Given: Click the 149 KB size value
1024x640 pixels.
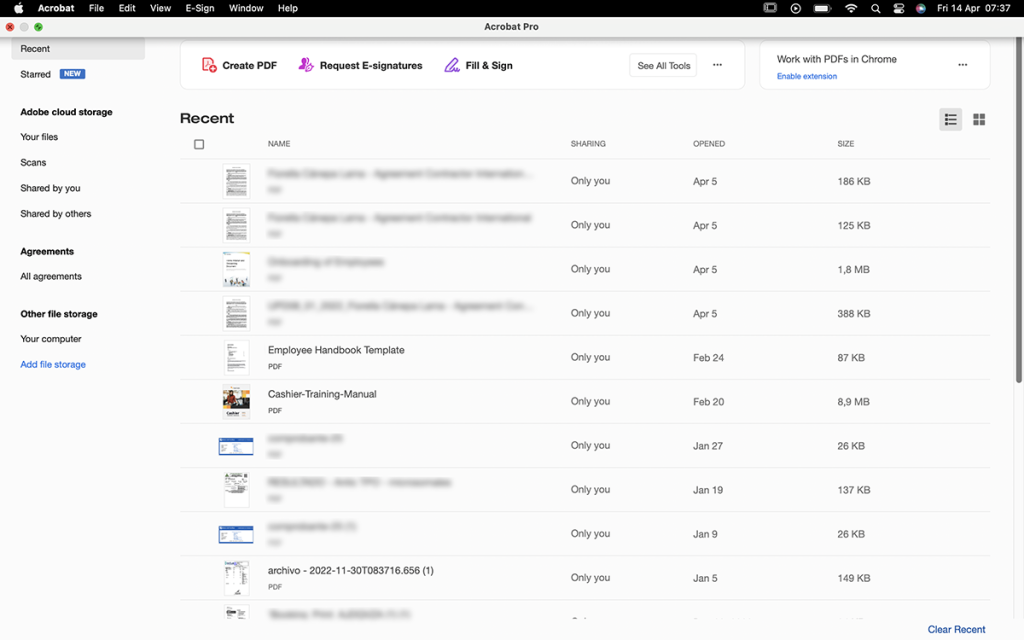Looking at the screenshot, I should tap(854, 578).
